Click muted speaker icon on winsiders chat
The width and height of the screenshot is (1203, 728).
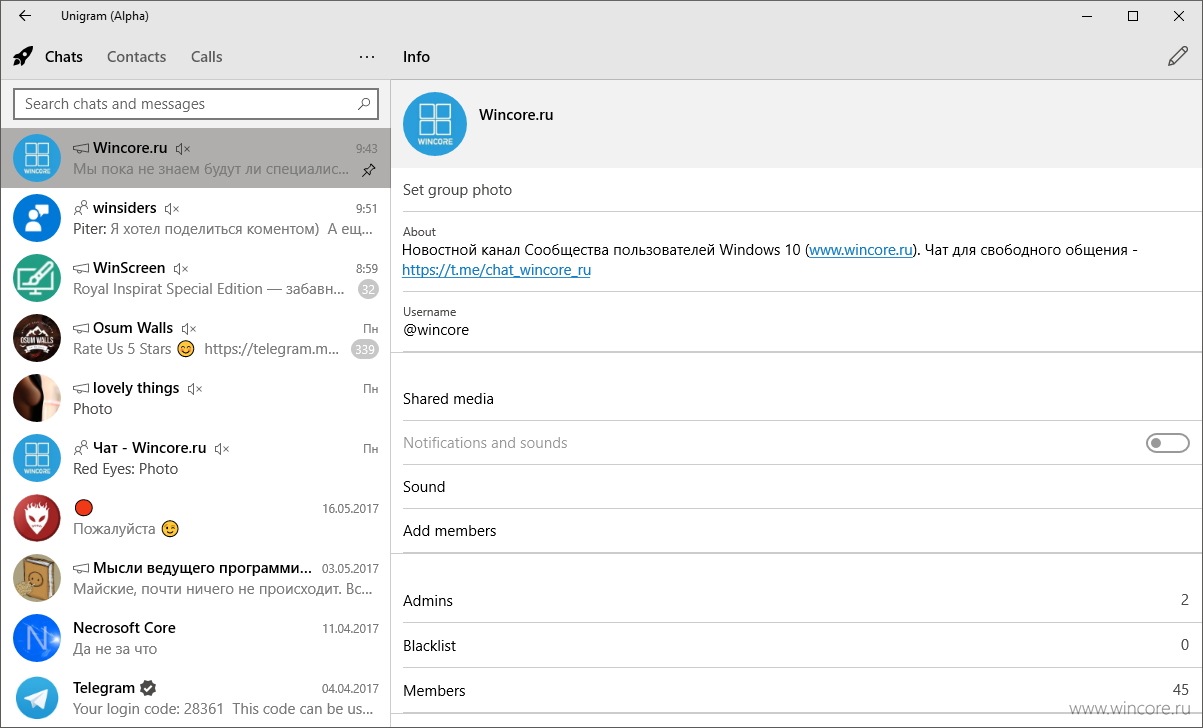(171, 208)
